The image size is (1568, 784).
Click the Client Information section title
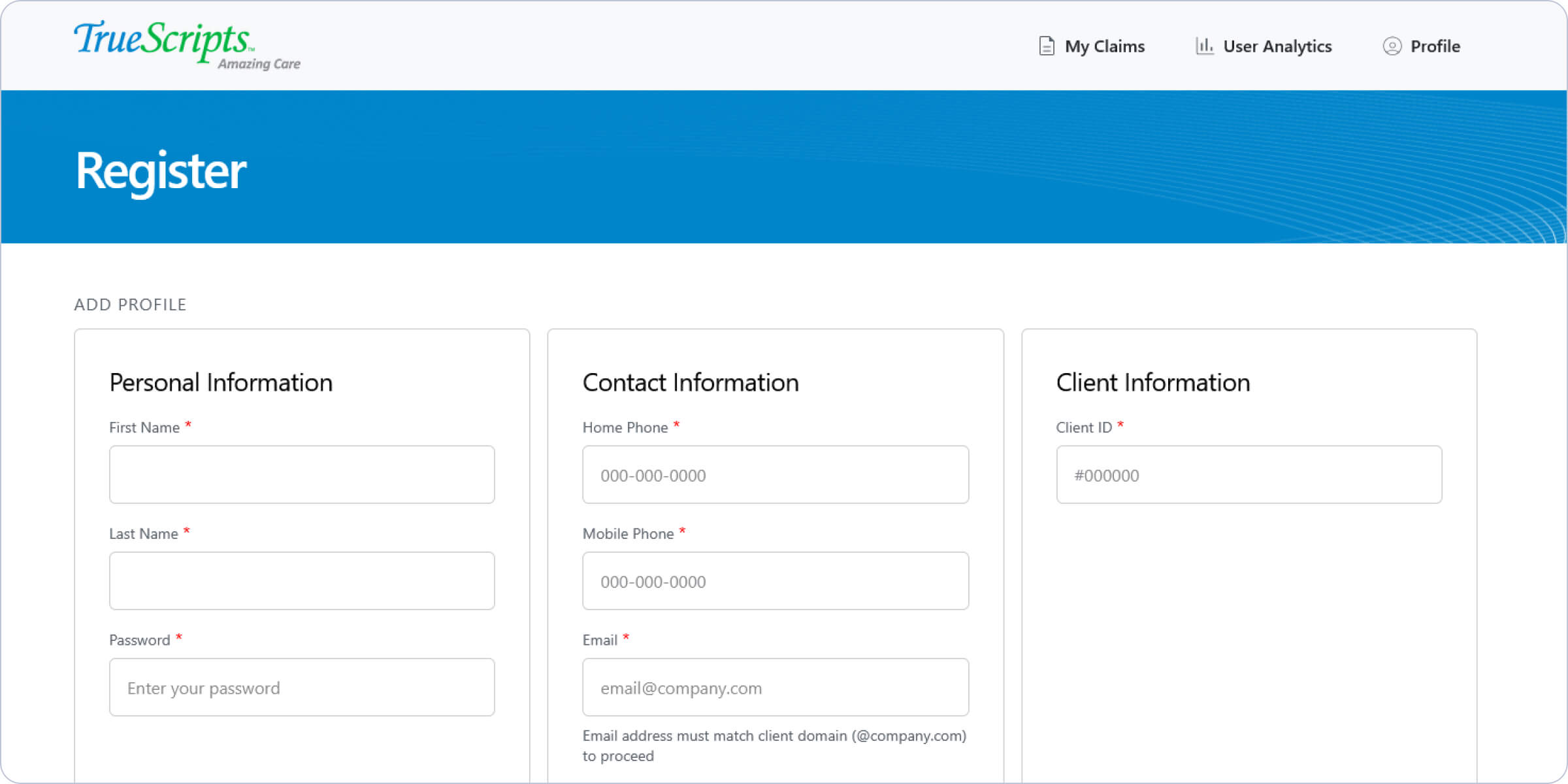coord(1153,383)
